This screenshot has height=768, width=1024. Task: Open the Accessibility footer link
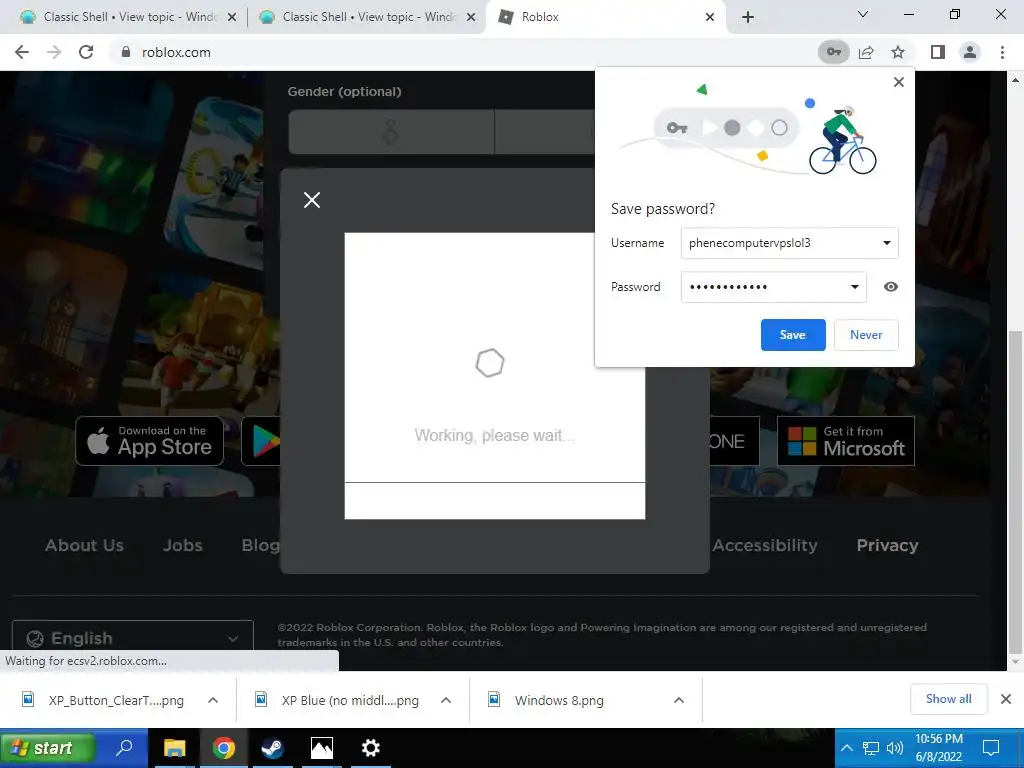pos(765,545)
